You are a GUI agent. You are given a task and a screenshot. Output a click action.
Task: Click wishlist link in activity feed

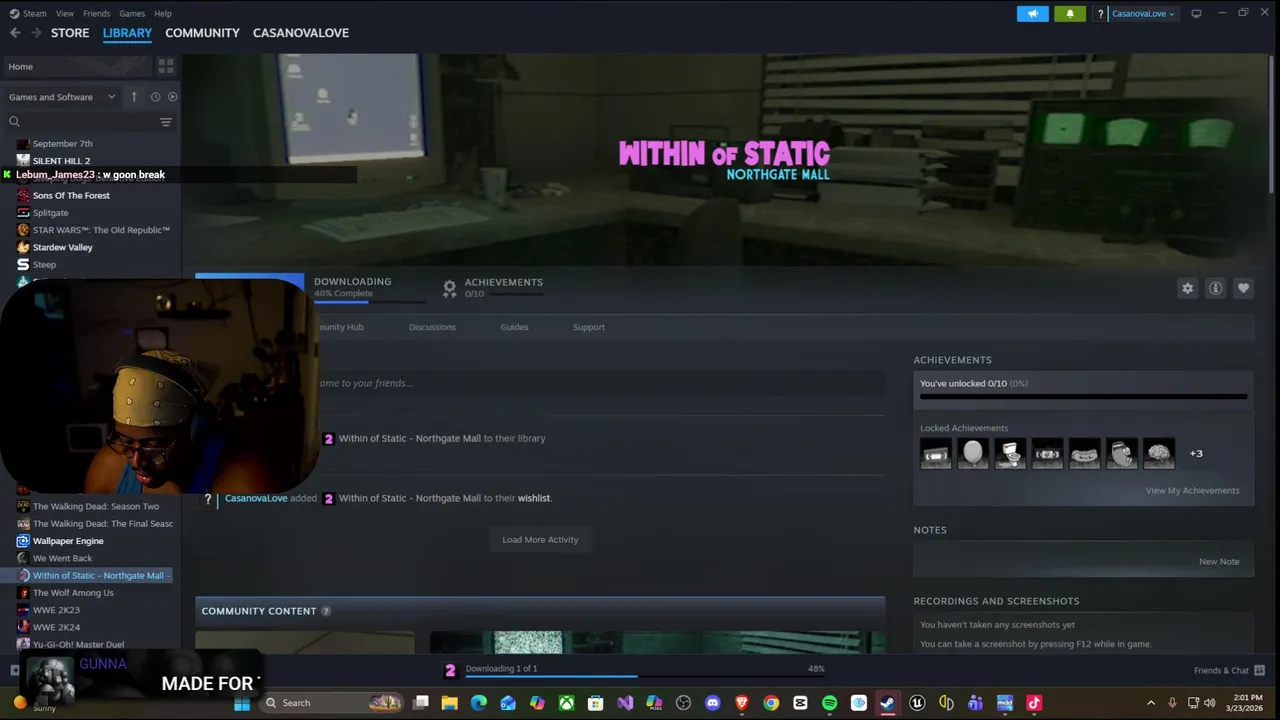point(534,498)
